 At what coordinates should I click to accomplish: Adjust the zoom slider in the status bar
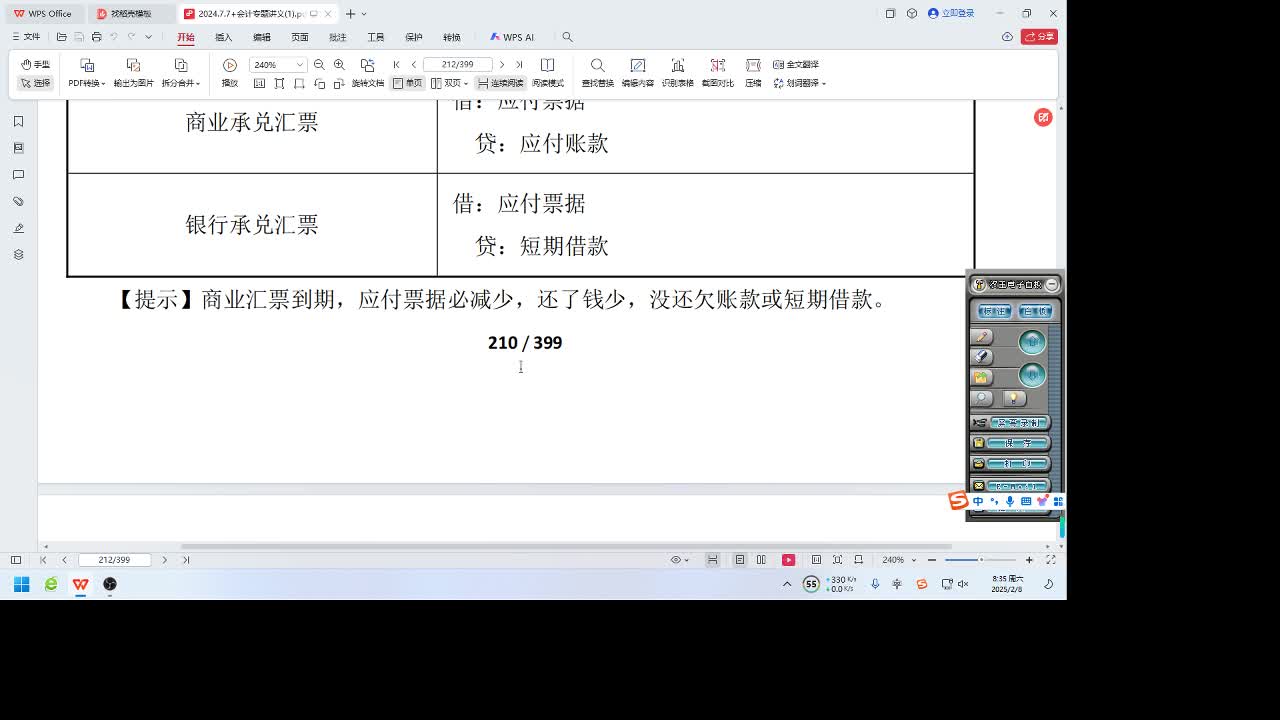point(980,560)
